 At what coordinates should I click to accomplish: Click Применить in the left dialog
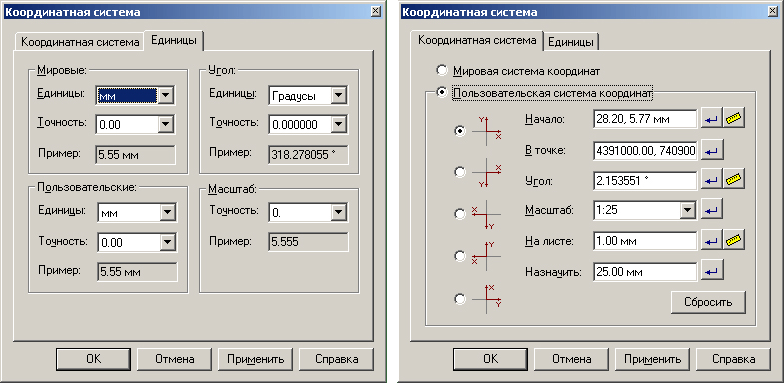click(256, 358)
